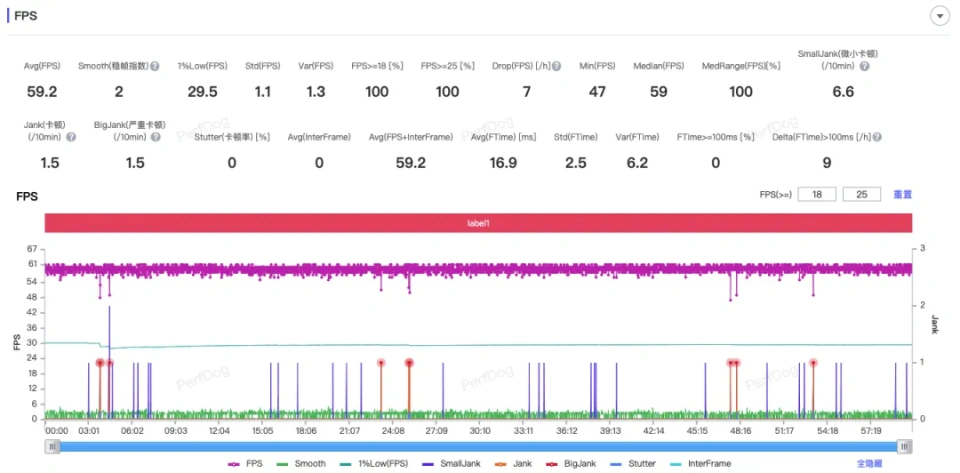
Task: Open SmallJank(微小卡顿) help tooltip icon
Action: pyautogui.click(x=864, y=66)
